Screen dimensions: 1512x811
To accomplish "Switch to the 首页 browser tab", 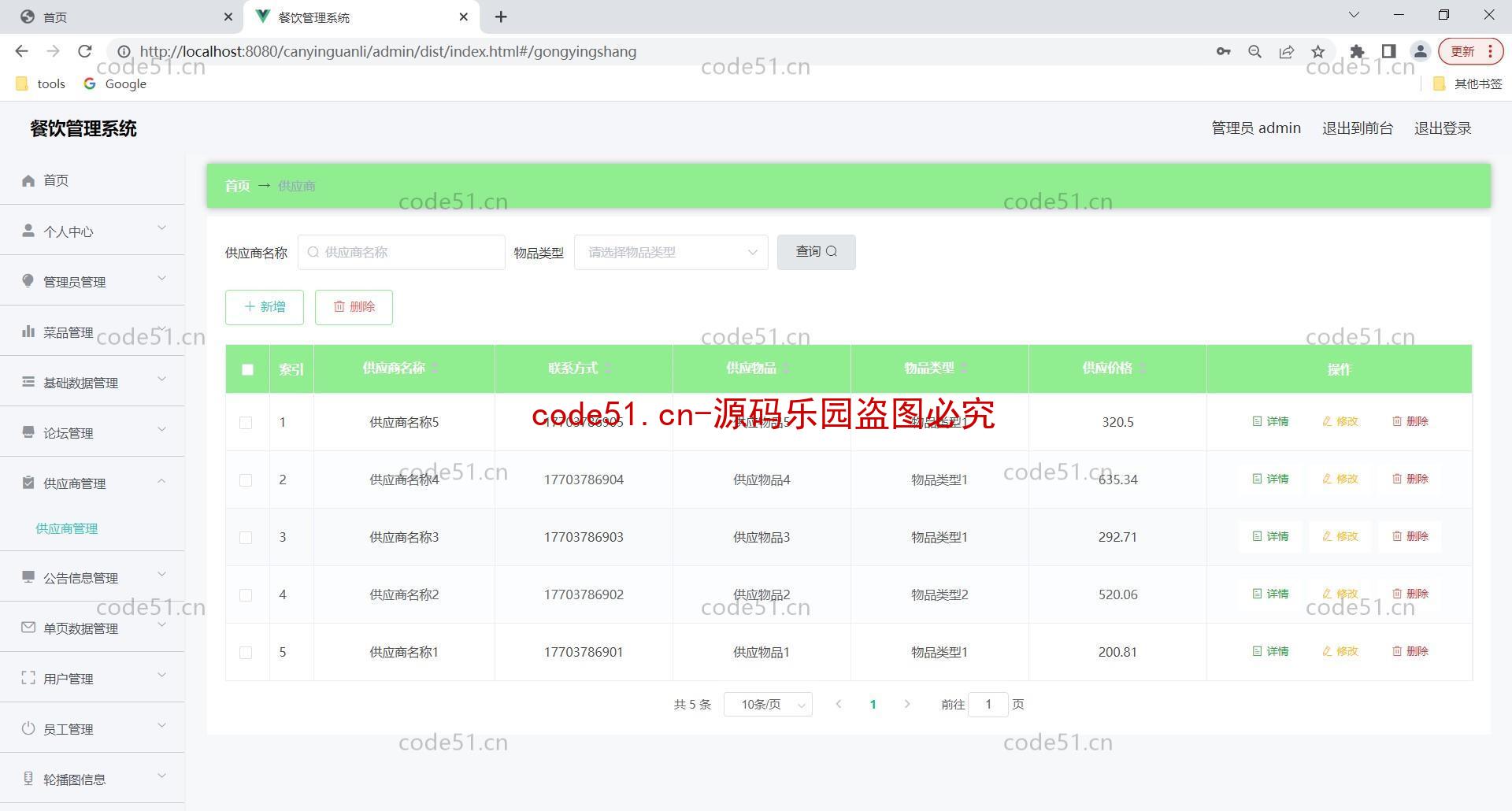I will [122, 17].
